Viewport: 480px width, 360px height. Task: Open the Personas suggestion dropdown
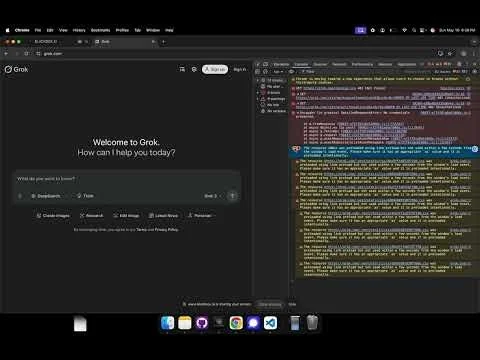[201, 216]
